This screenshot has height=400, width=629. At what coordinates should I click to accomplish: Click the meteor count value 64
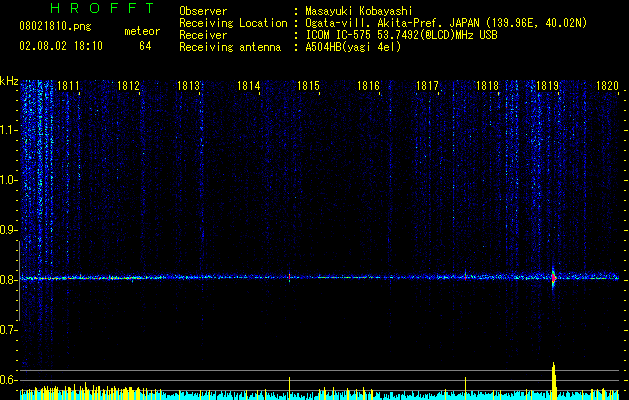coord(145,46)
